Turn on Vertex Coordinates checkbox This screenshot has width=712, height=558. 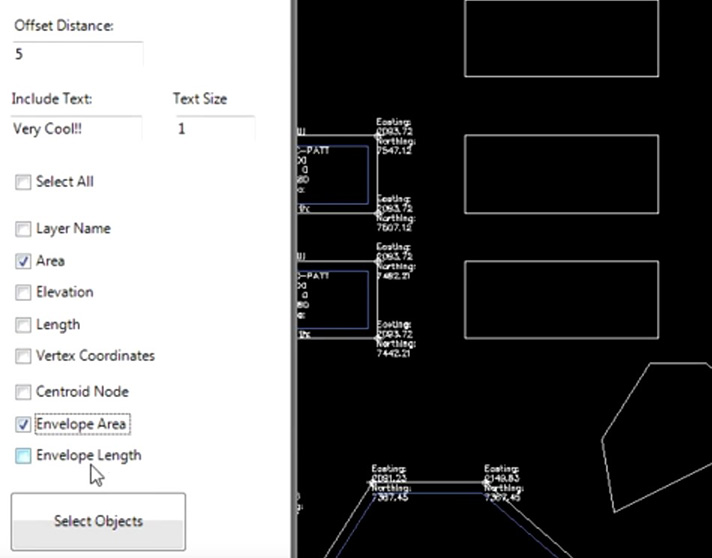(x=23, y=356)
